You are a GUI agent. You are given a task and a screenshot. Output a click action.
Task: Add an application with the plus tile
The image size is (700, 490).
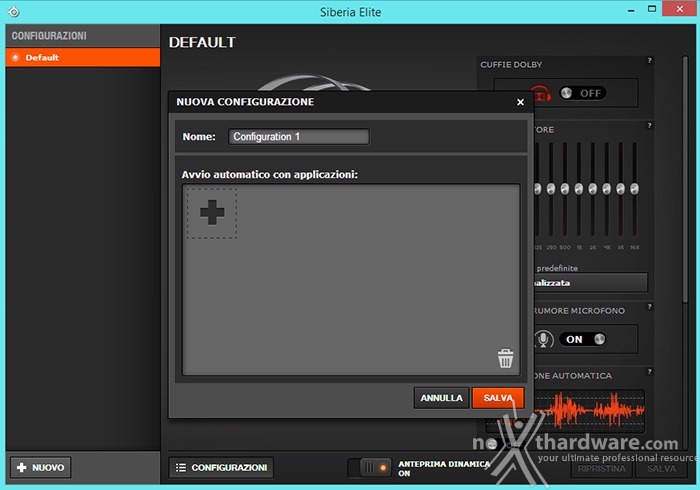pyautogui.click(x=212, y=213)
